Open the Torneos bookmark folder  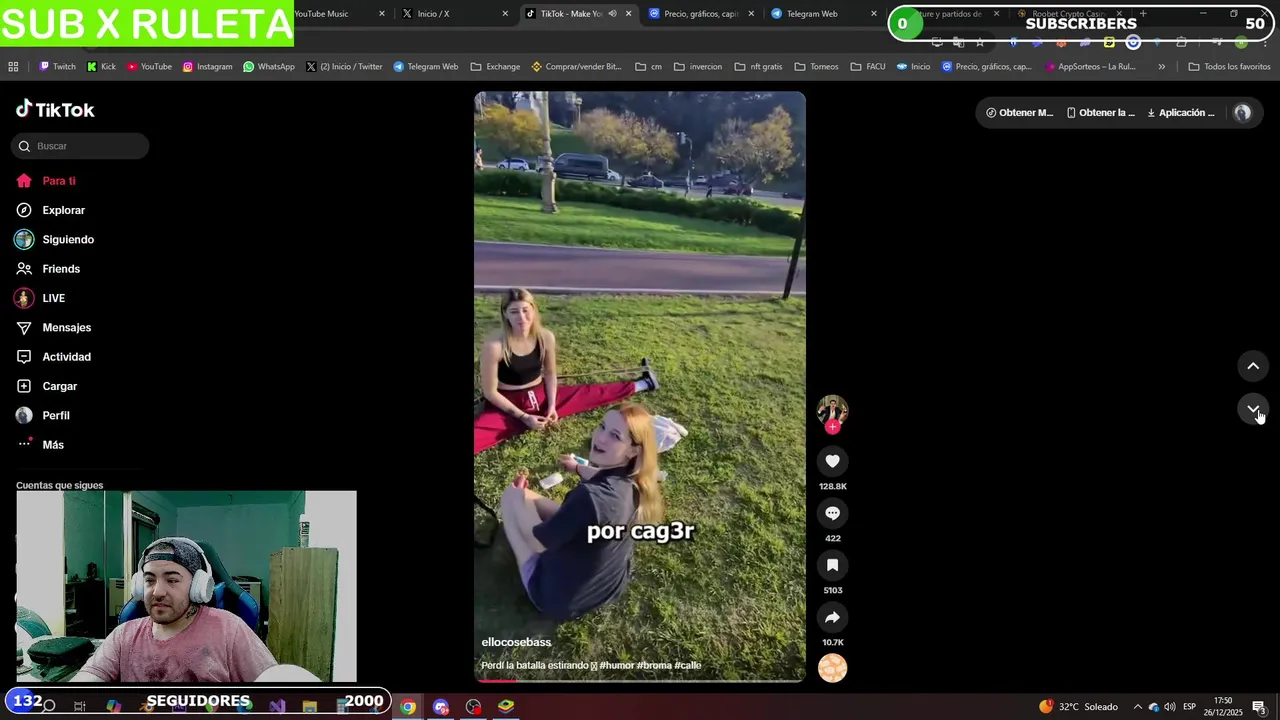pyautogui.click(x=817, y=67)
